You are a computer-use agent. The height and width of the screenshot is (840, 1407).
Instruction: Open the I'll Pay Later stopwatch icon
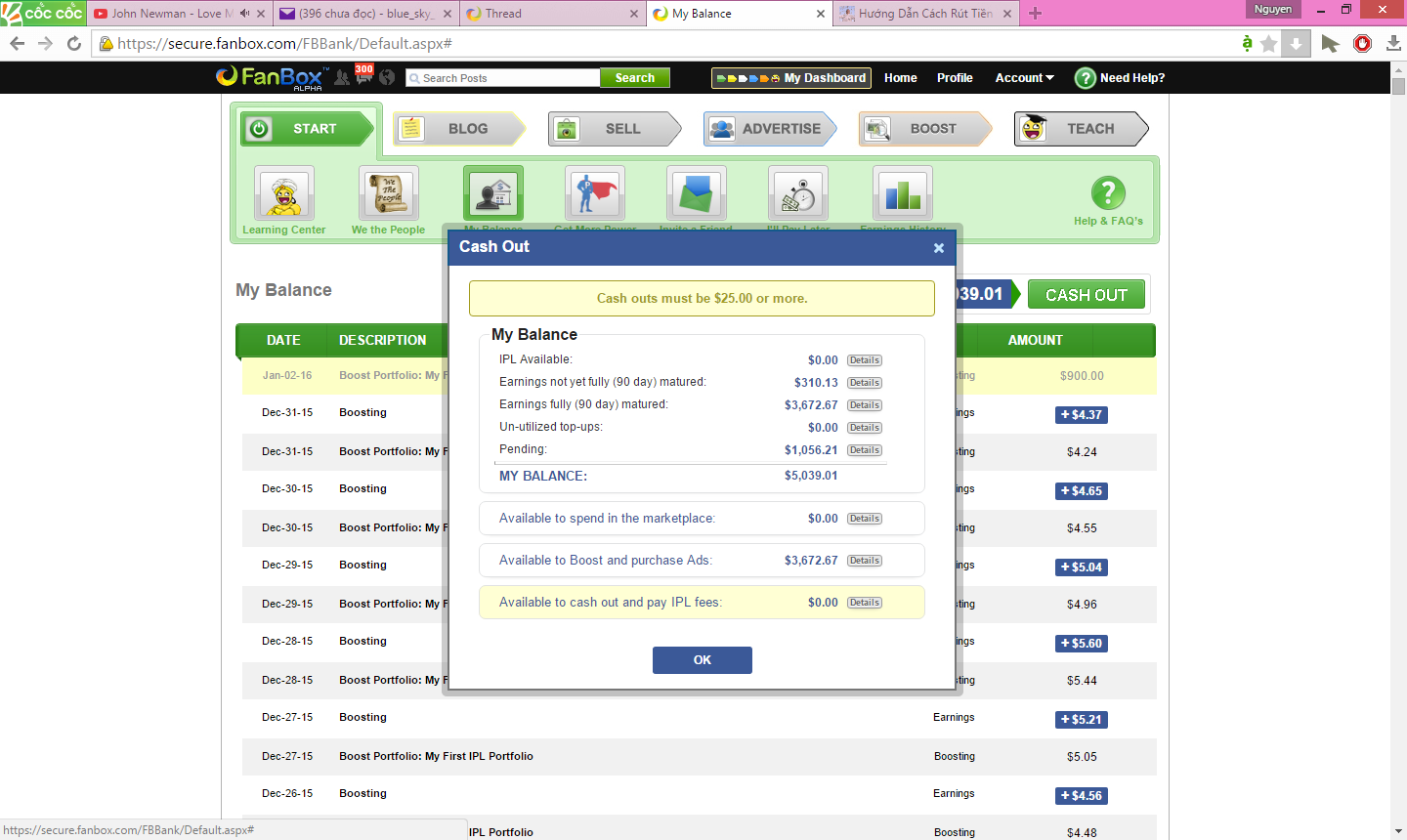tap(799, 193)
